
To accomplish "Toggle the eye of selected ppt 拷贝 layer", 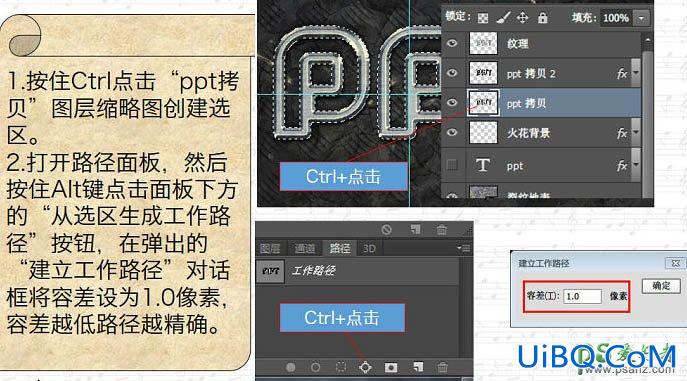I will [452, 102].
